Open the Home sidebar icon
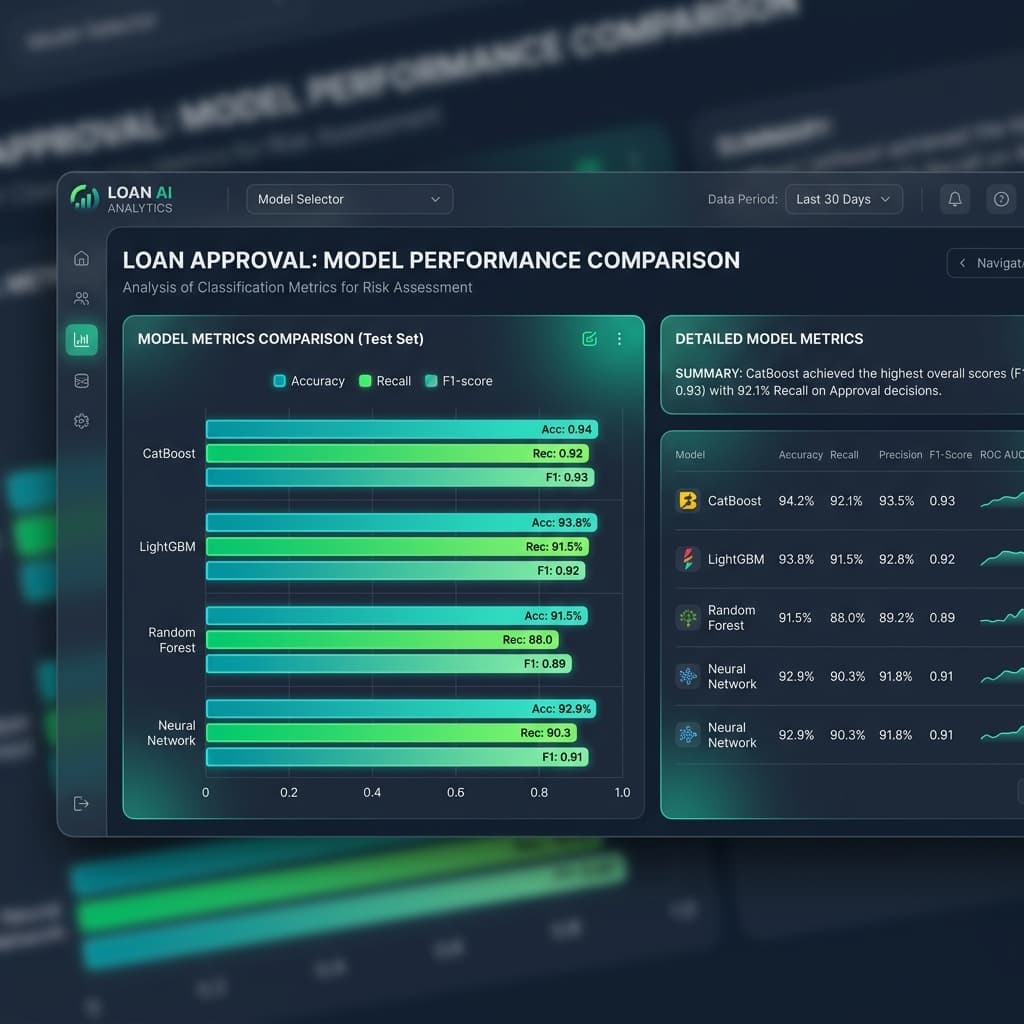This screenshot has height=1024, width=1024. pos(82,258)
